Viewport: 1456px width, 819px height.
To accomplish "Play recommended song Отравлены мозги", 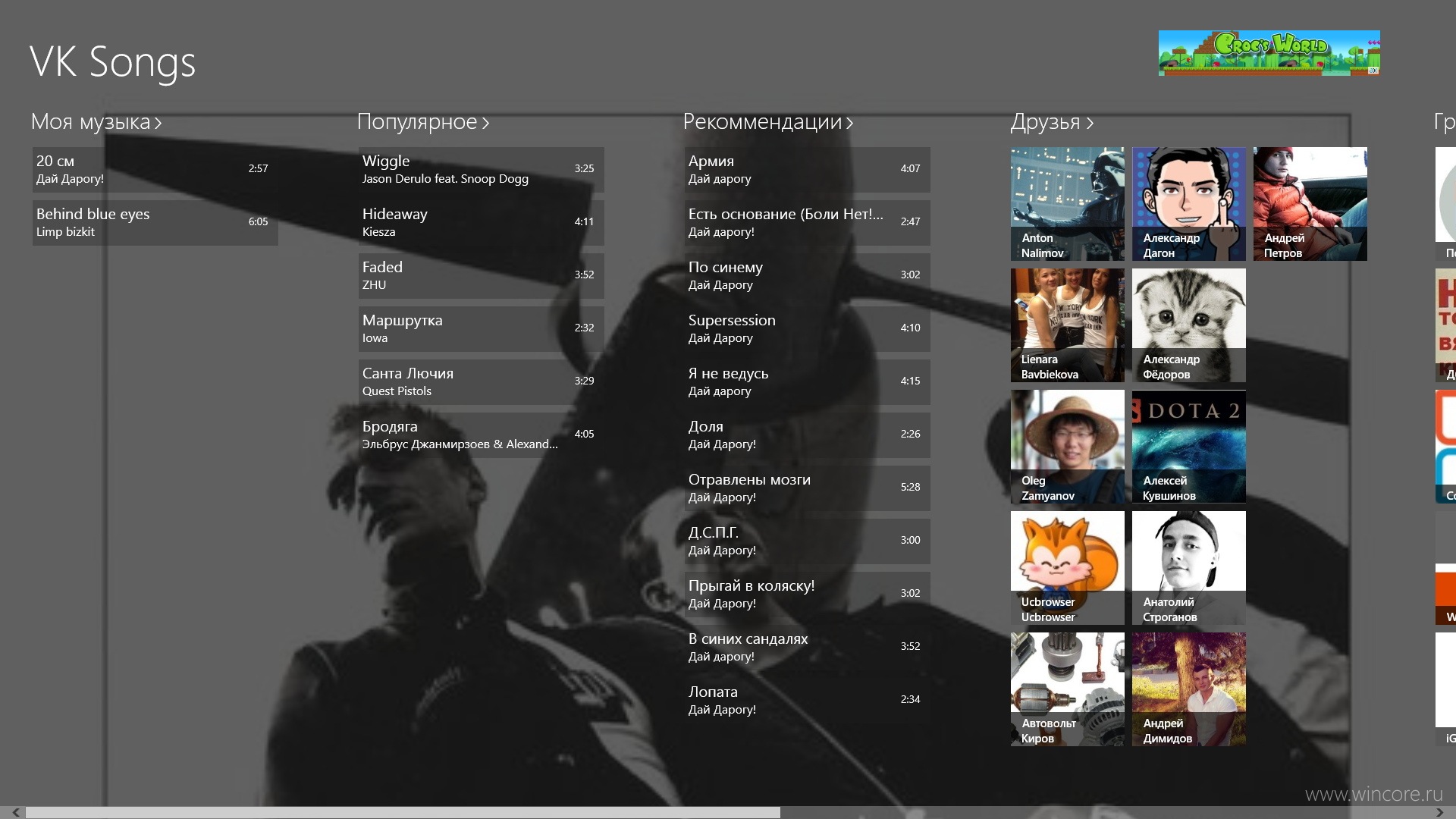I will [x=807, y=488].
